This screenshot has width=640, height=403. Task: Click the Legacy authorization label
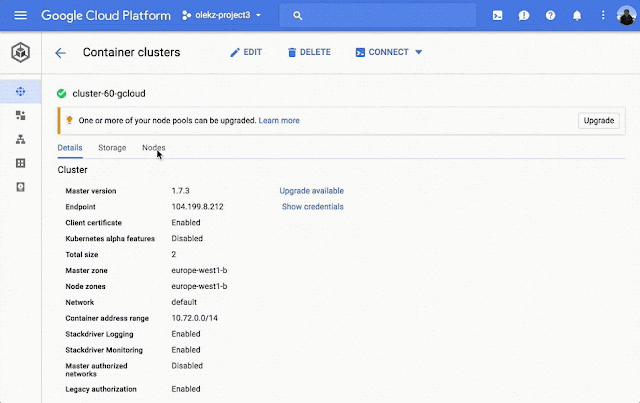101,389
